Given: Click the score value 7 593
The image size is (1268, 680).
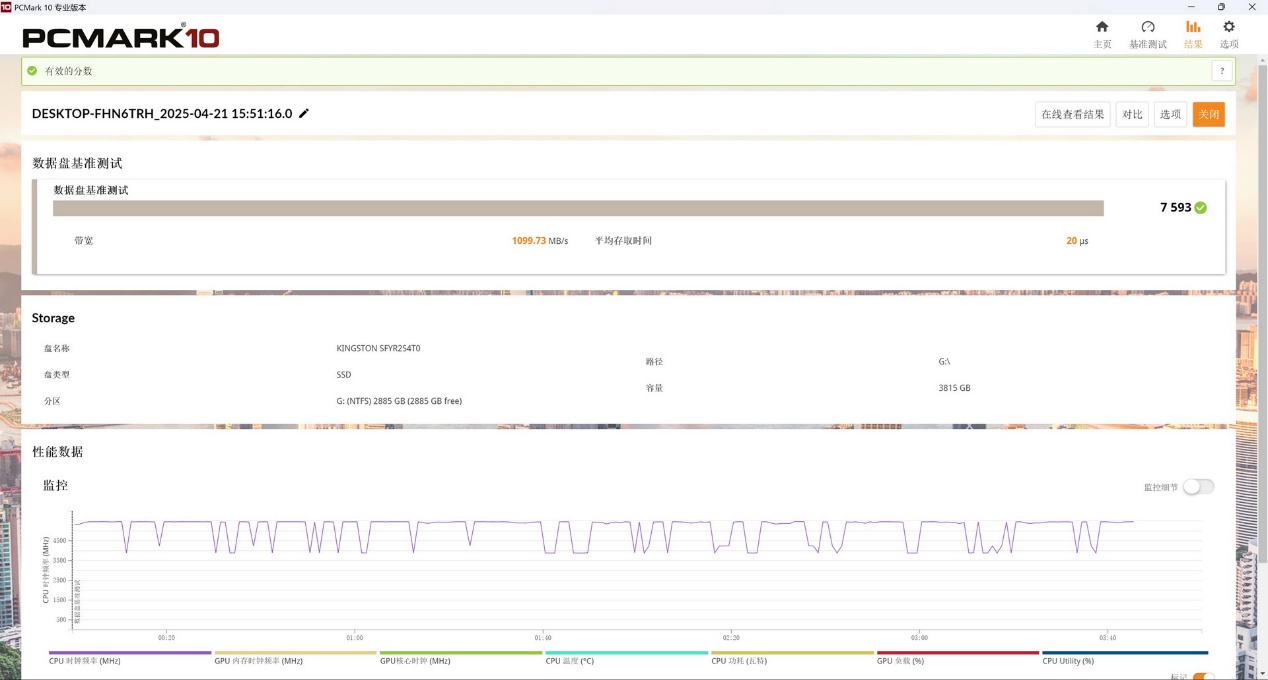Looking at the screenshot, I should pos(1176,208).
